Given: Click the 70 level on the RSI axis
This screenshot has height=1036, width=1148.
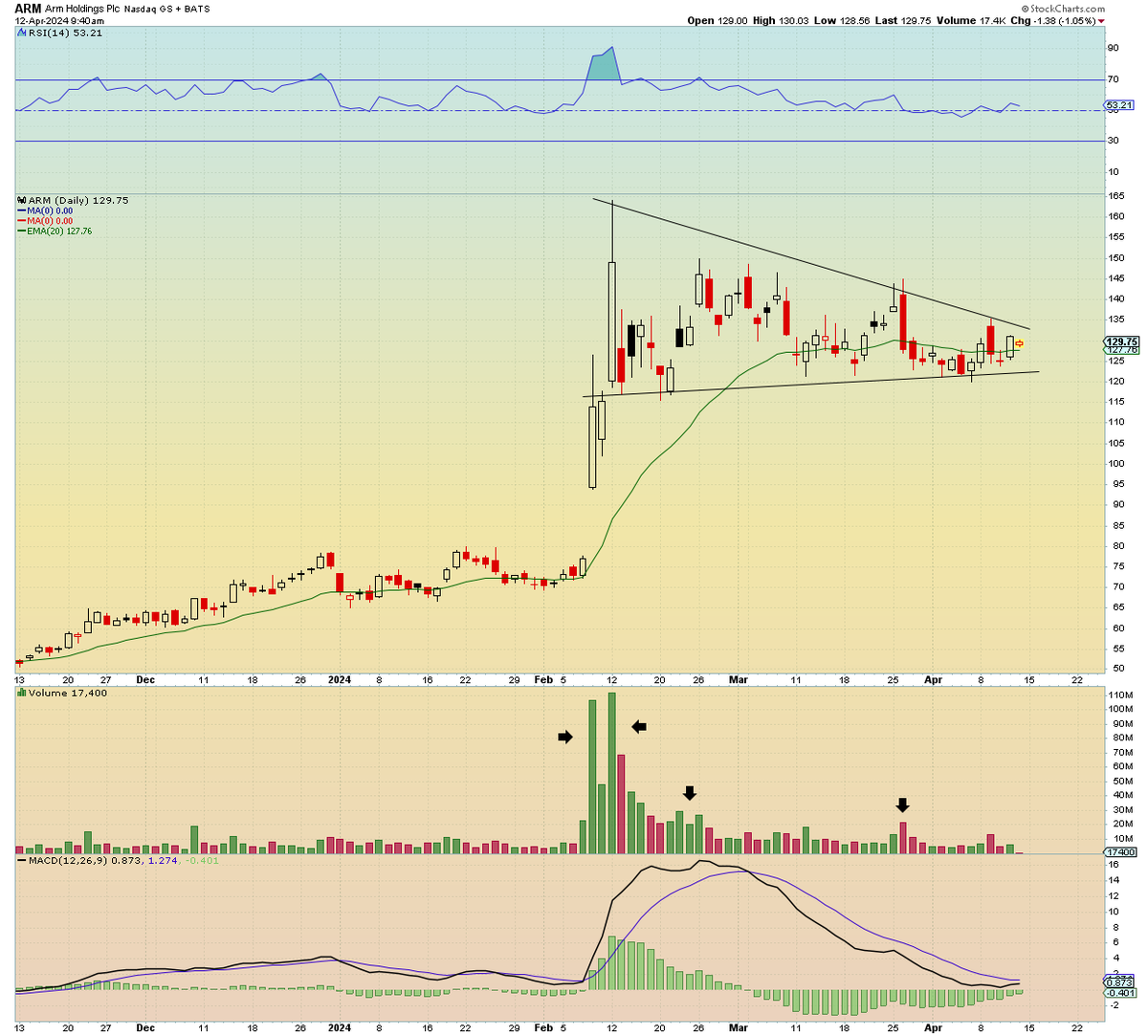Looking at the screenshot, I should pyautogui.click(x=1113, y=79).
